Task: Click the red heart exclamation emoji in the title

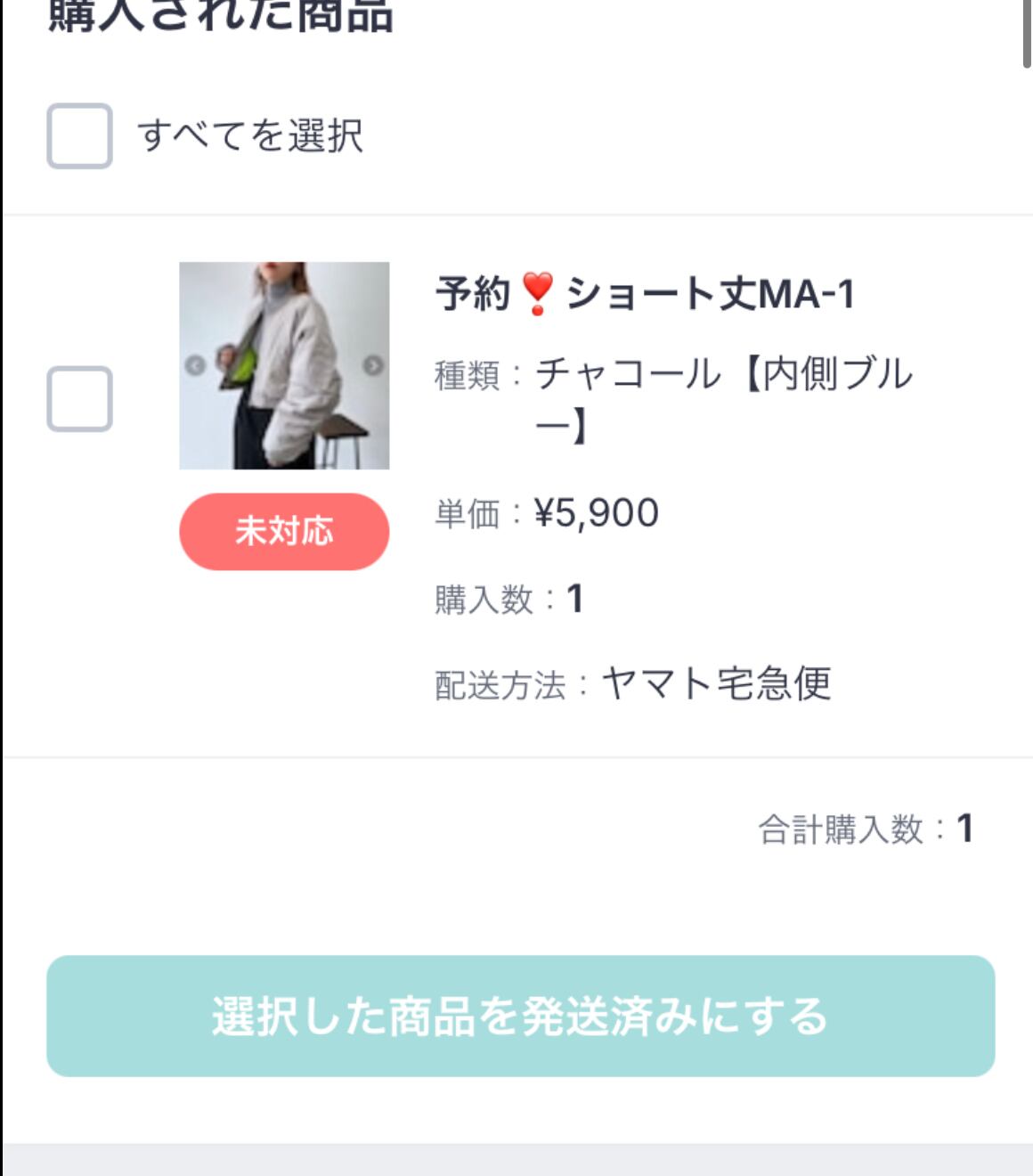Action: click(537, 294)
